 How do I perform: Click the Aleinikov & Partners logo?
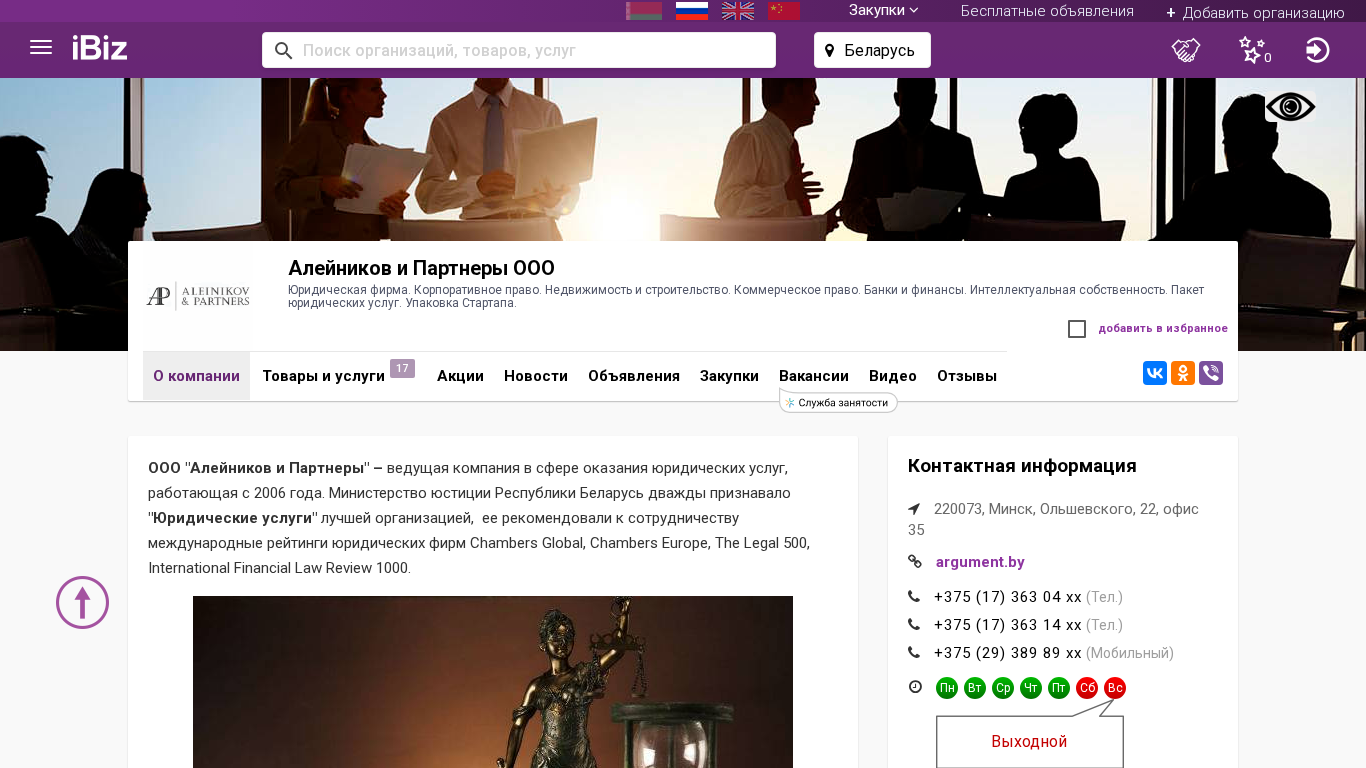pos(198,296)
